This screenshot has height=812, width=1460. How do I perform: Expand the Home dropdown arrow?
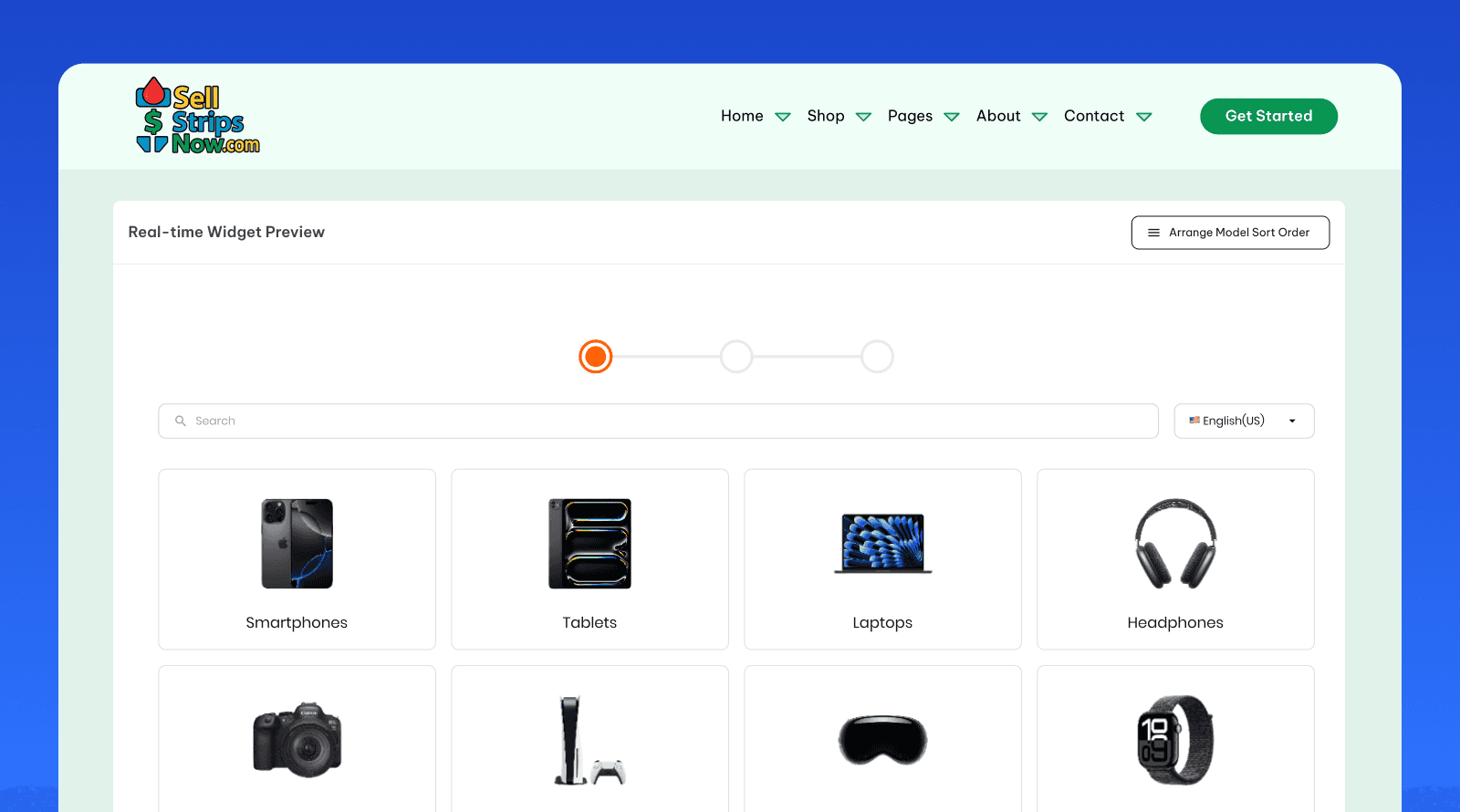pos(783,117)
